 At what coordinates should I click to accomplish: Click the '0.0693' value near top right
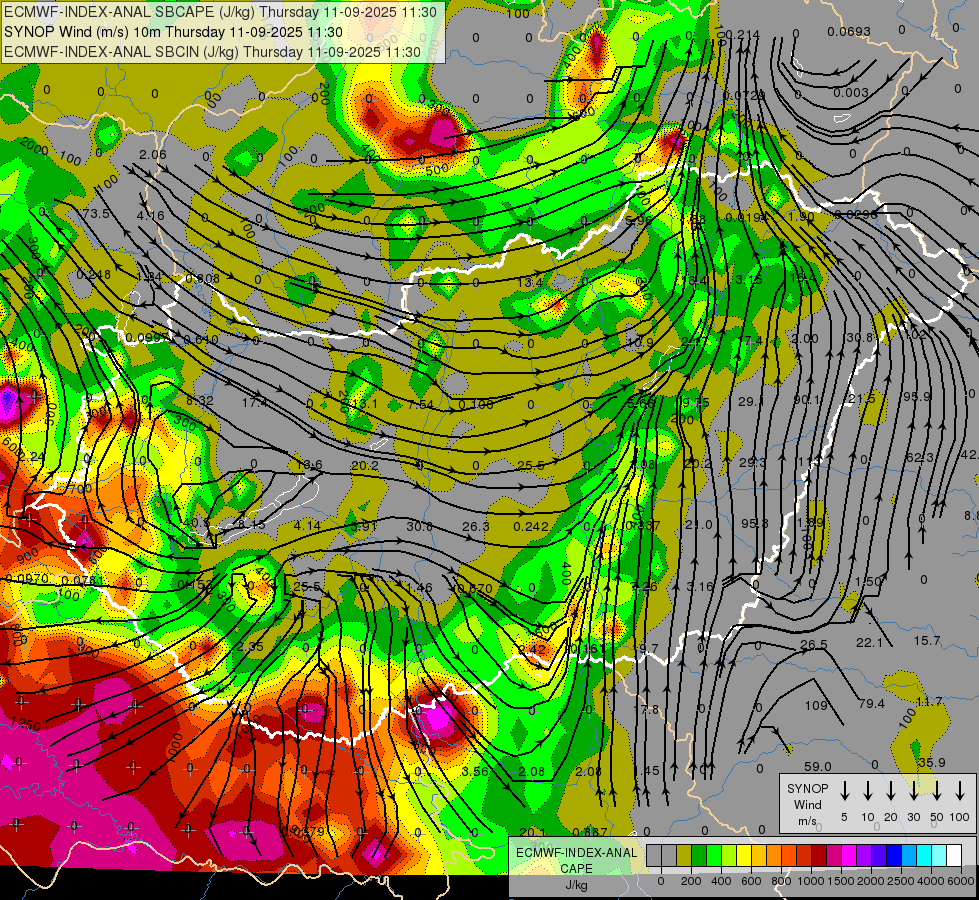click(x=849, y=32)
